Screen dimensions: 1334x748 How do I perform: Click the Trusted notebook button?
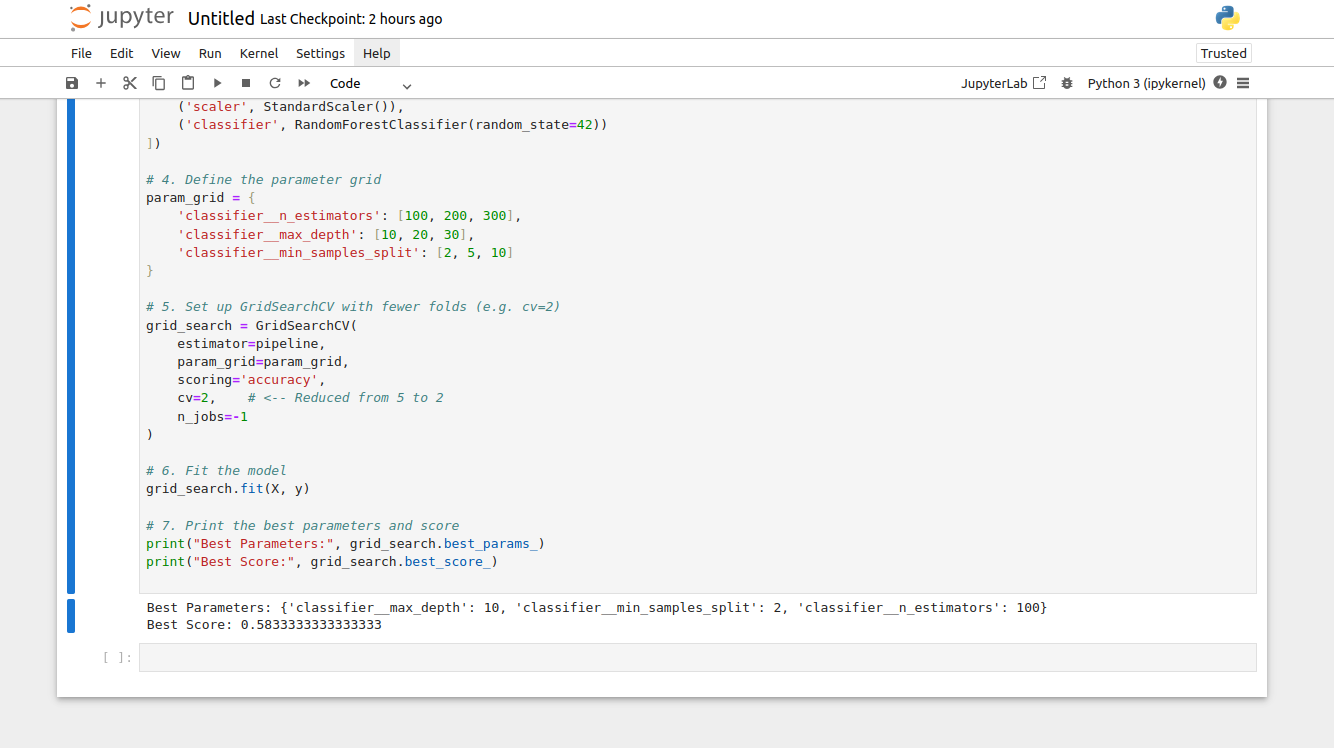click(1223, 53)
